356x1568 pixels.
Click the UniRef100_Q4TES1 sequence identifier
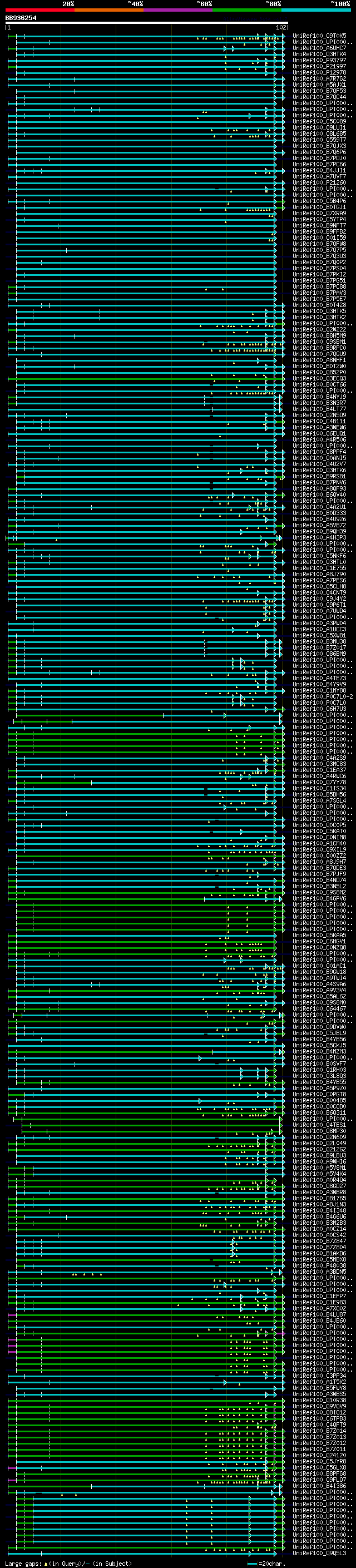point(319,1125)
